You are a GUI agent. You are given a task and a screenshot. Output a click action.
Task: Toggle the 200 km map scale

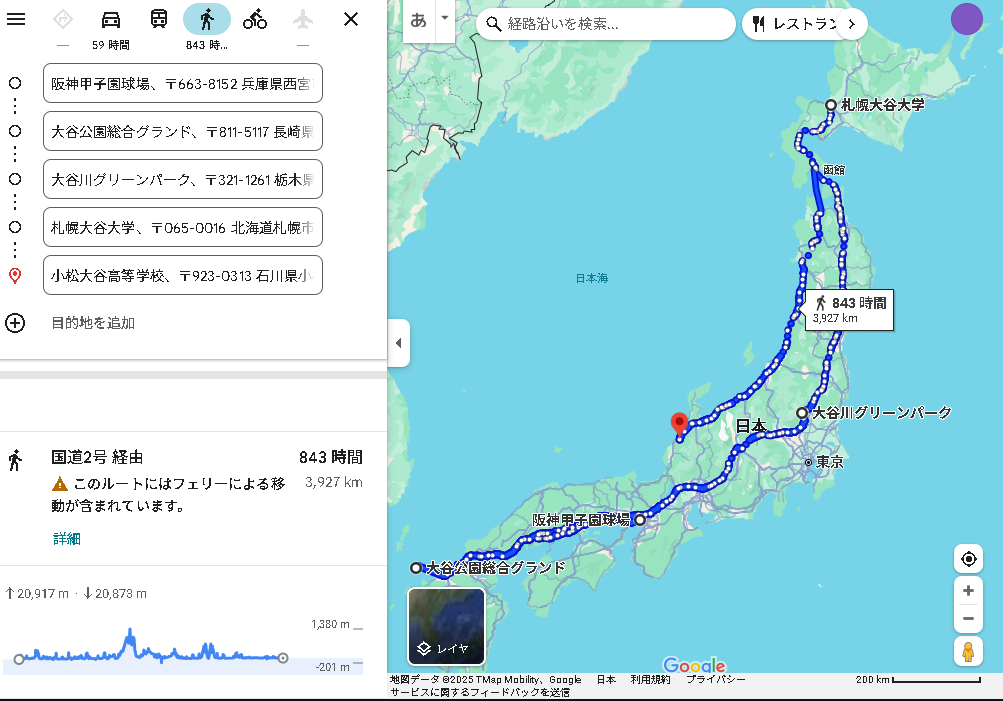(918, 679)
